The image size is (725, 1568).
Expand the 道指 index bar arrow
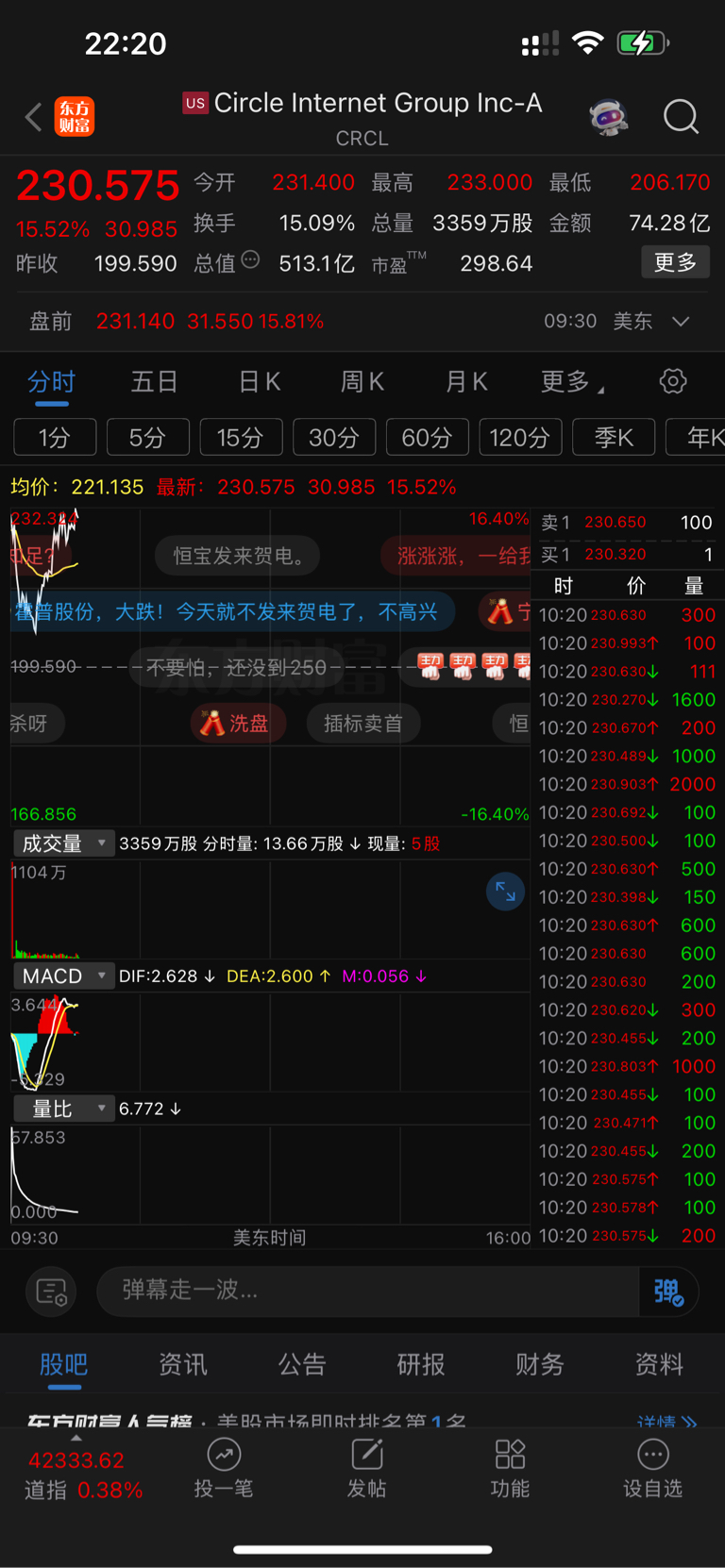point(76,1438)
